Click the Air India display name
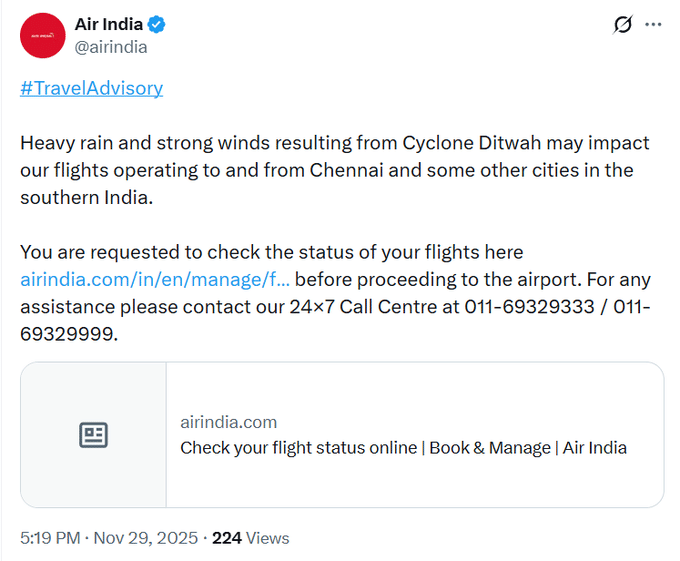Viewport: 680px width, 561px height. [x=109, y=25]
